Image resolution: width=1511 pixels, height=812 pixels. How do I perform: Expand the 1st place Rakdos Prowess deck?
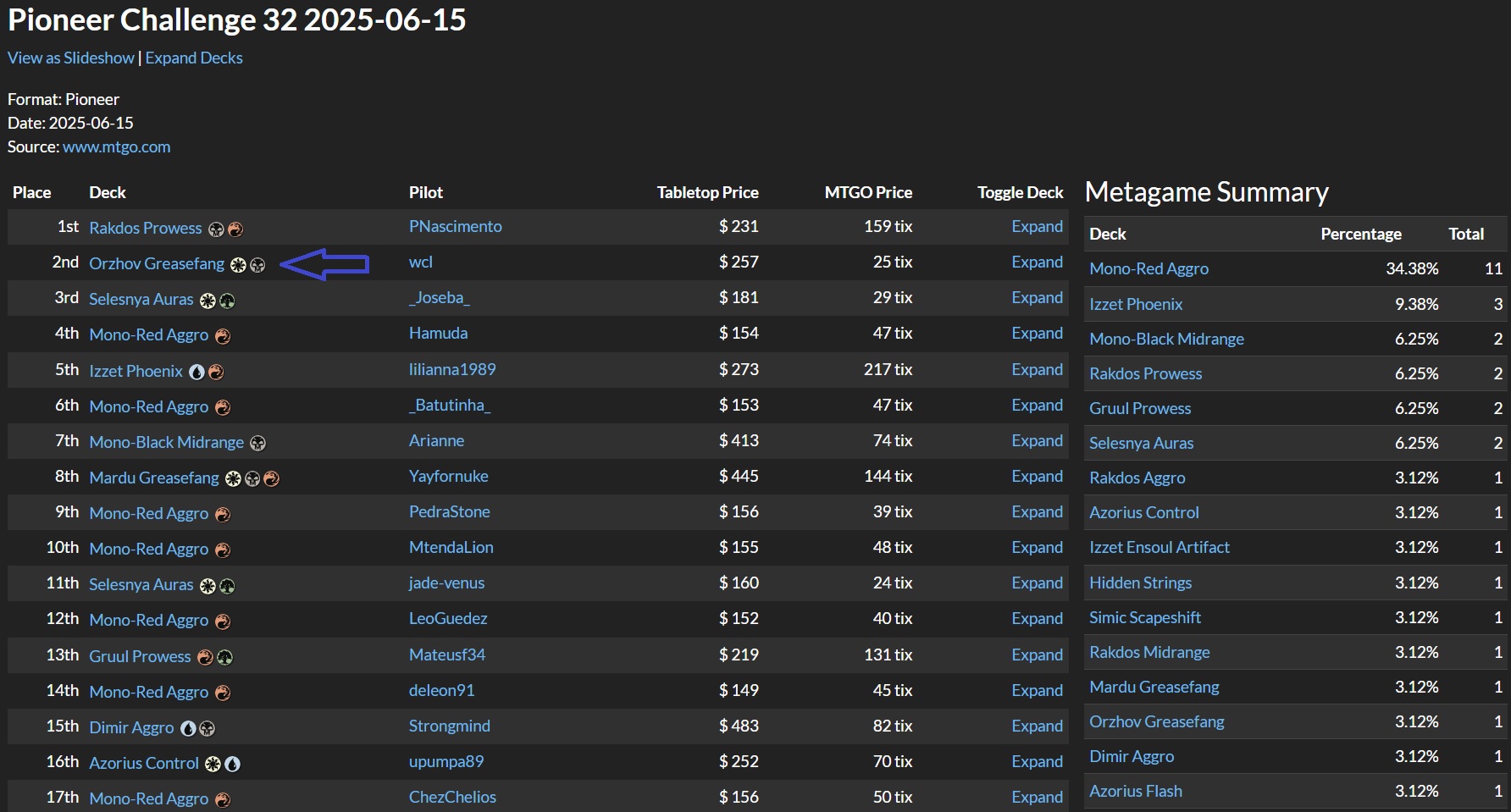(1037, 226)
